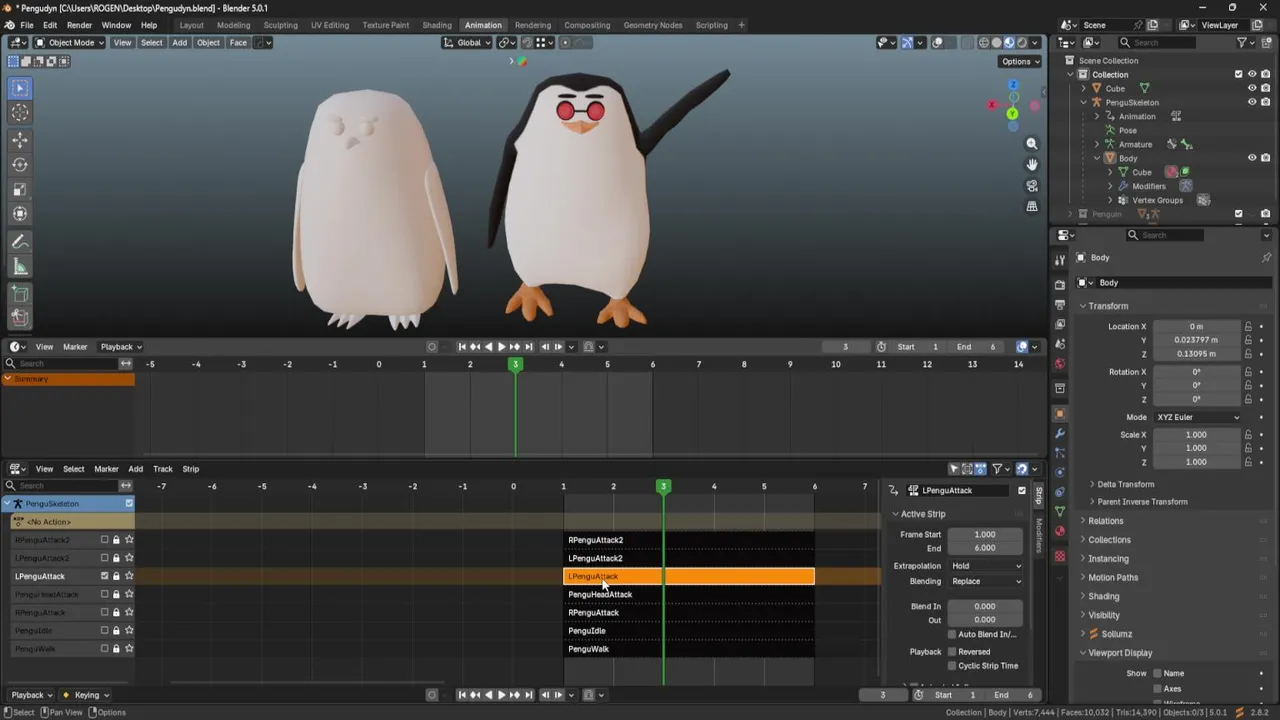
Task: Open the Blending Replace dropdown
Action: (986, 581)
